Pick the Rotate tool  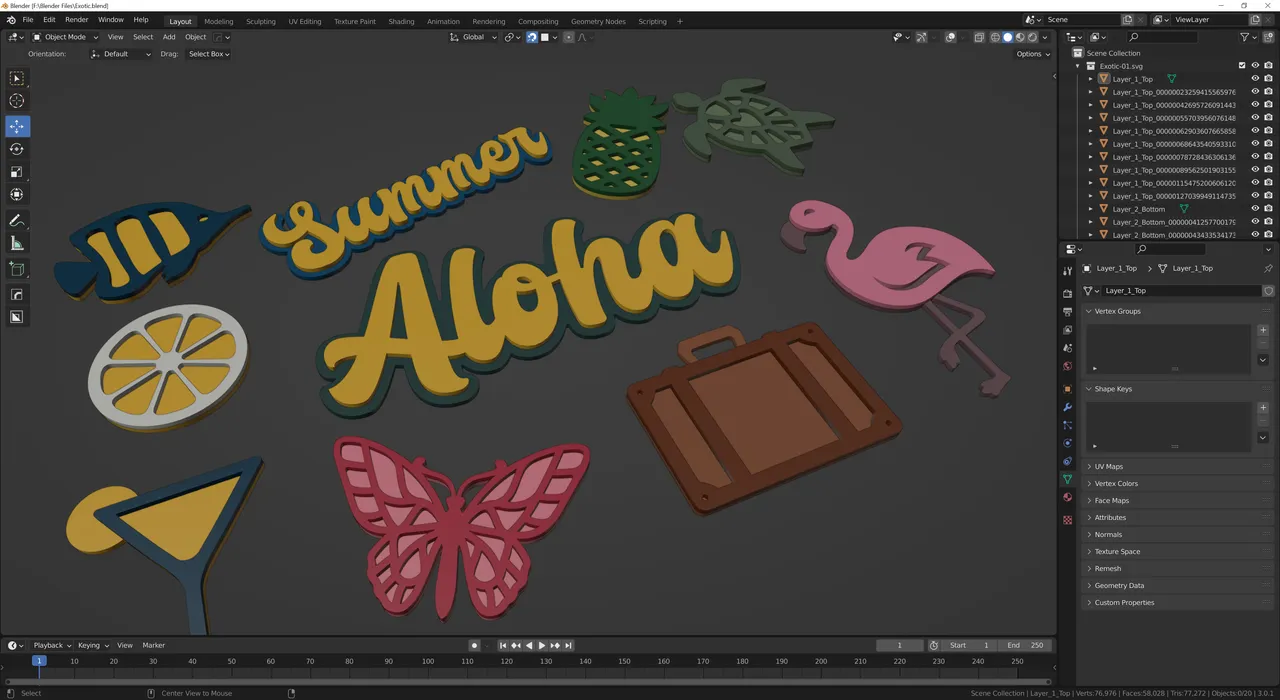17,149
